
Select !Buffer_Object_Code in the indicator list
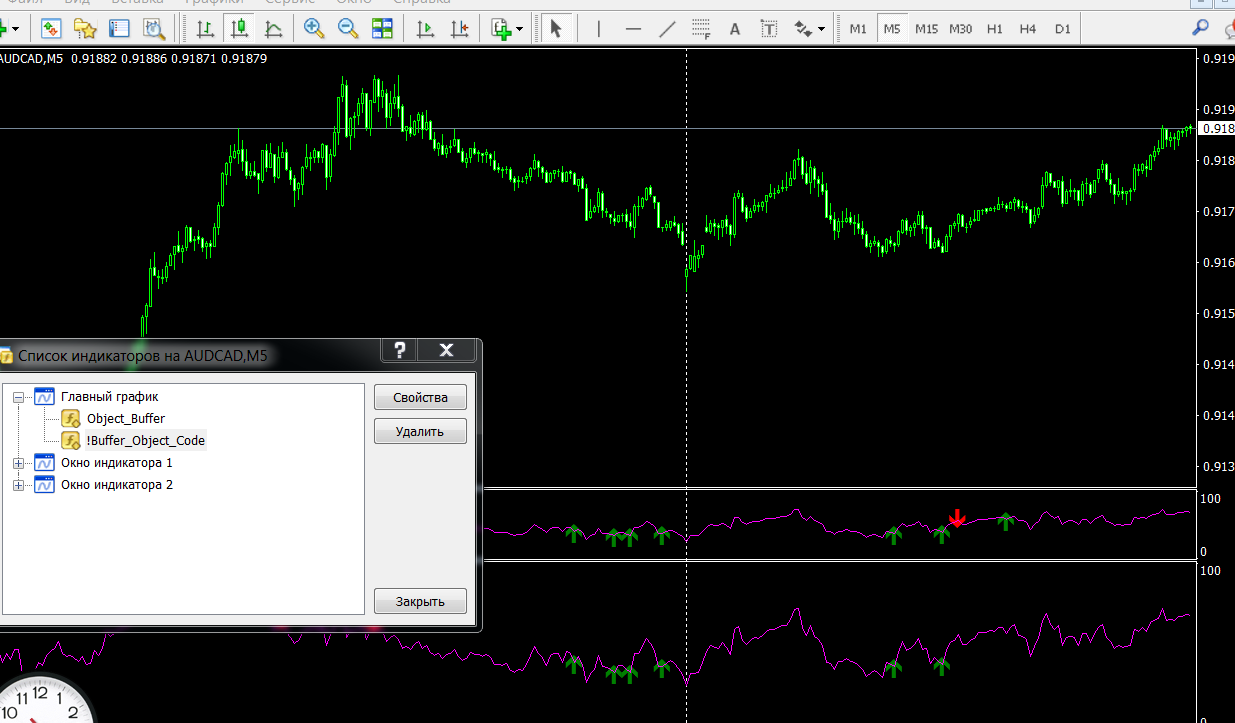(x=146, y=441)
